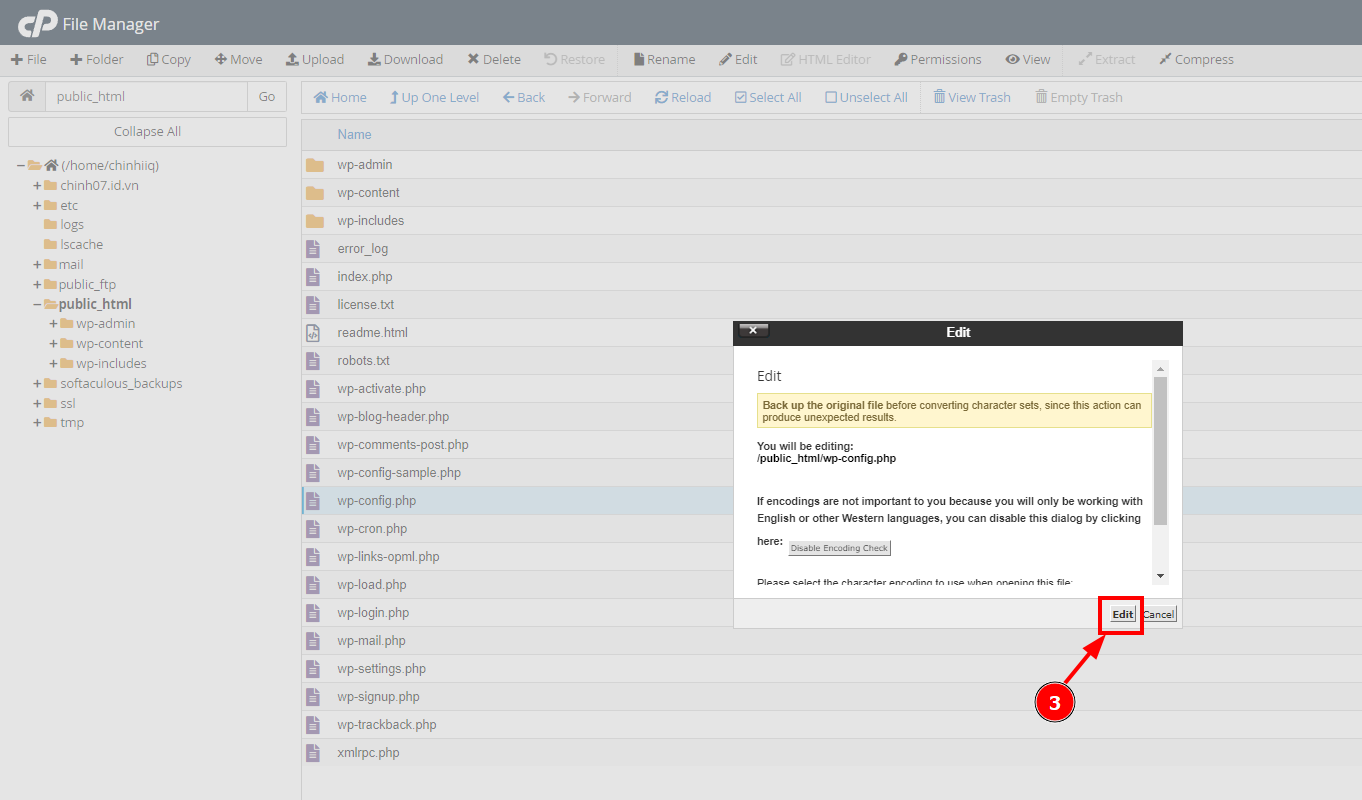Click the wp-includes folder icon in list
This screenshot has width=1362, height=800.
(x=314, y=220)
